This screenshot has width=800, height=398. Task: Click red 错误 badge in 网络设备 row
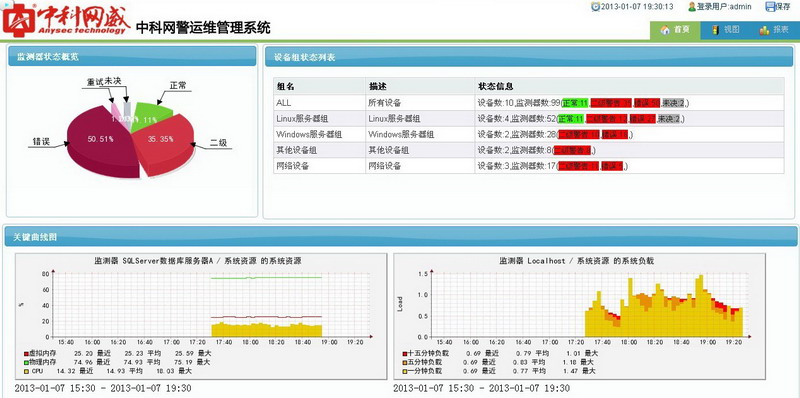[x=612, y=166]
